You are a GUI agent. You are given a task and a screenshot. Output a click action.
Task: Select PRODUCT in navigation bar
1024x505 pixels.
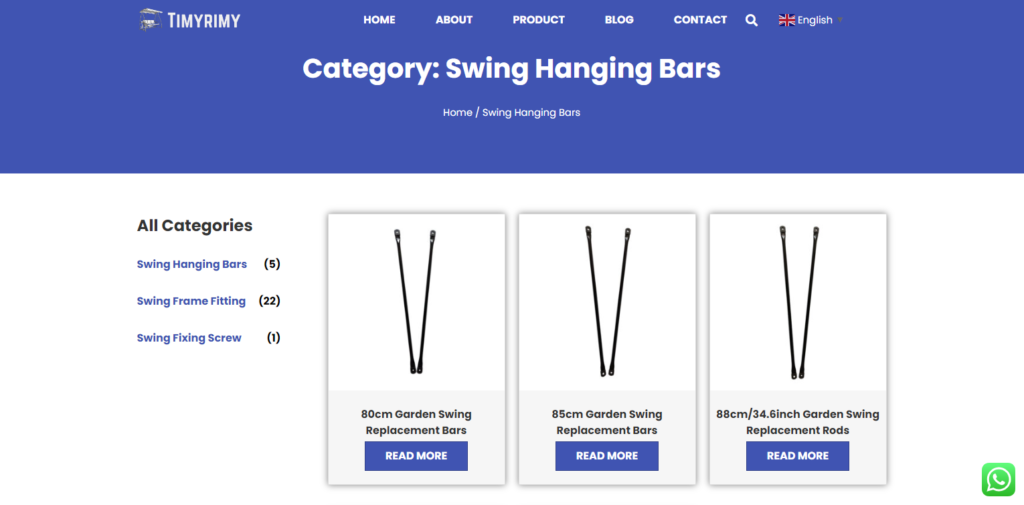click(x=538, y=20)
